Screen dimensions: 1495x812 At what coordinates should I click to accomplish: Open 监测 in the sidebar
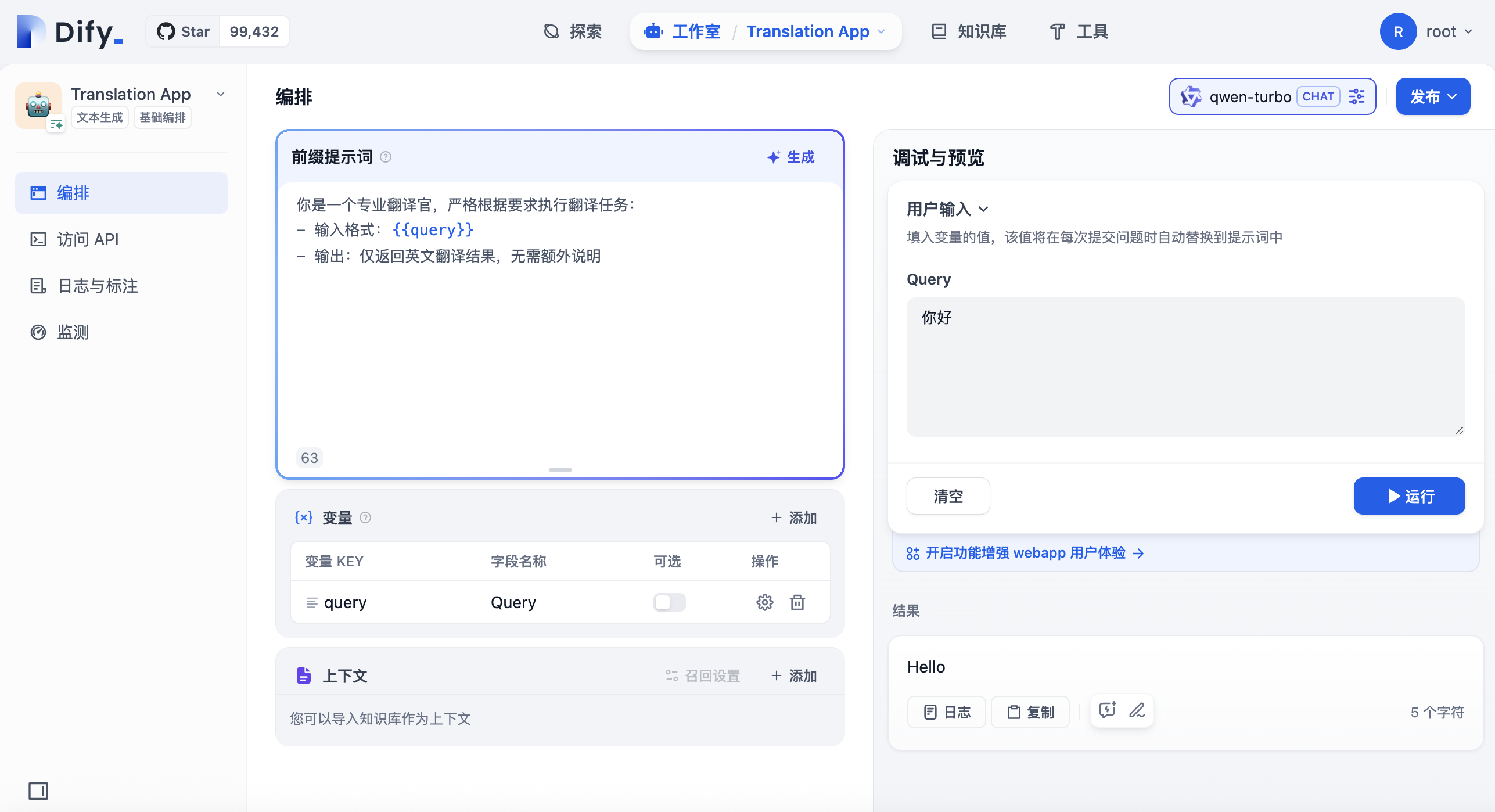click(73, 332)
